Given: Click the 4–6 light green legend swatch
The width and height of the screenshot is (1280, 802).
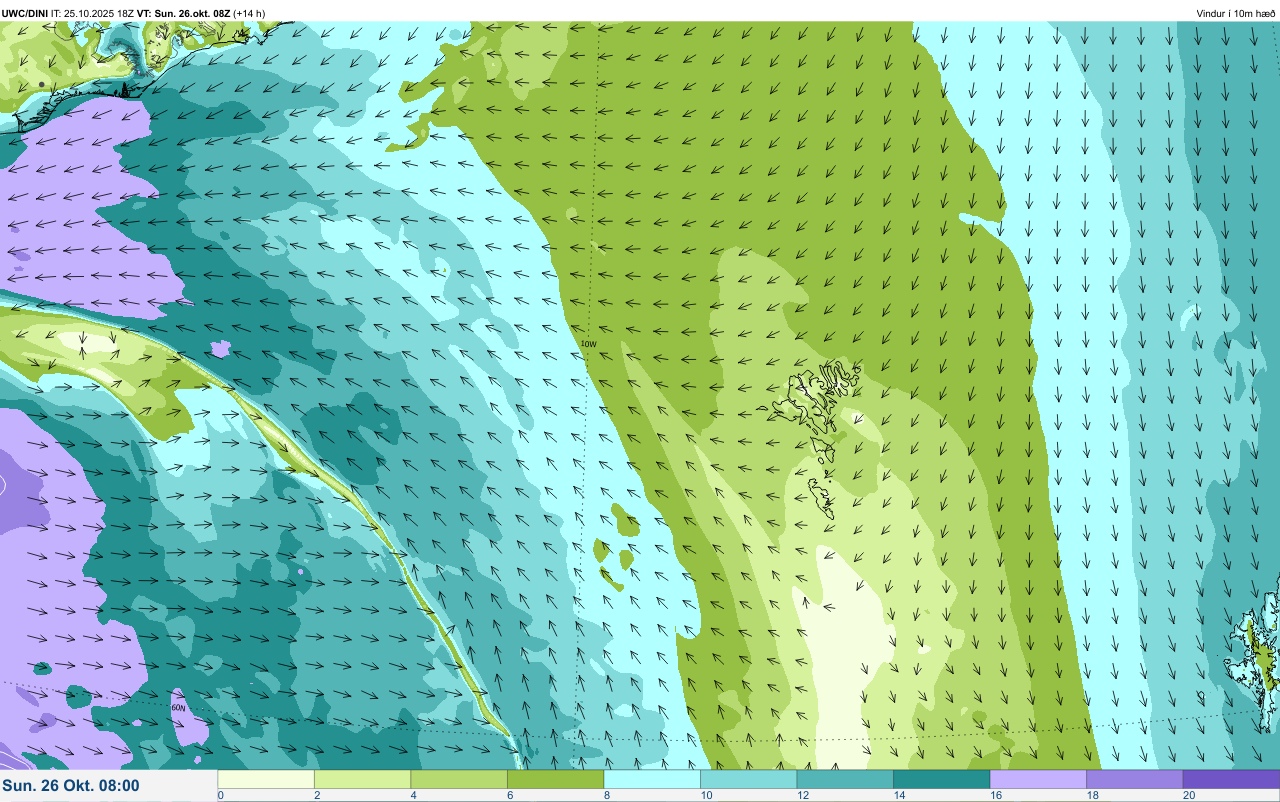Looking at the screenshot, I should pos(459,779).
